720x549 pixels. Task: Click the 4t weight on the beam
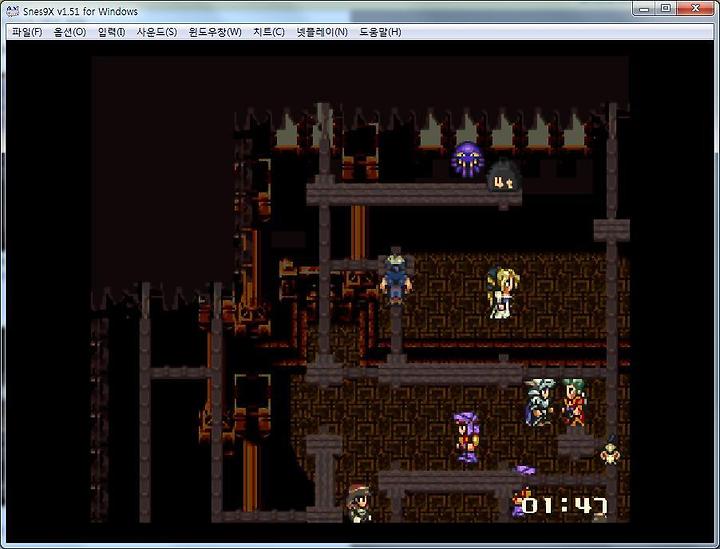coord(503,177)
